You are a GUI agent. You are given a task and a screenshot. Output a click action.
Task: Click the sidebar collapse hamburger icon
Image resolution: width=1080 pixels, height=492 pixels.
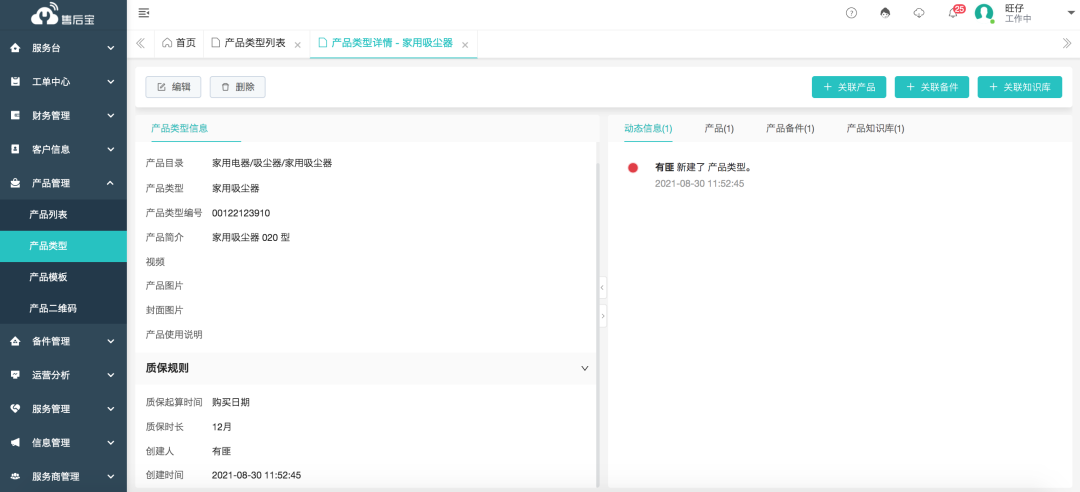144,12
